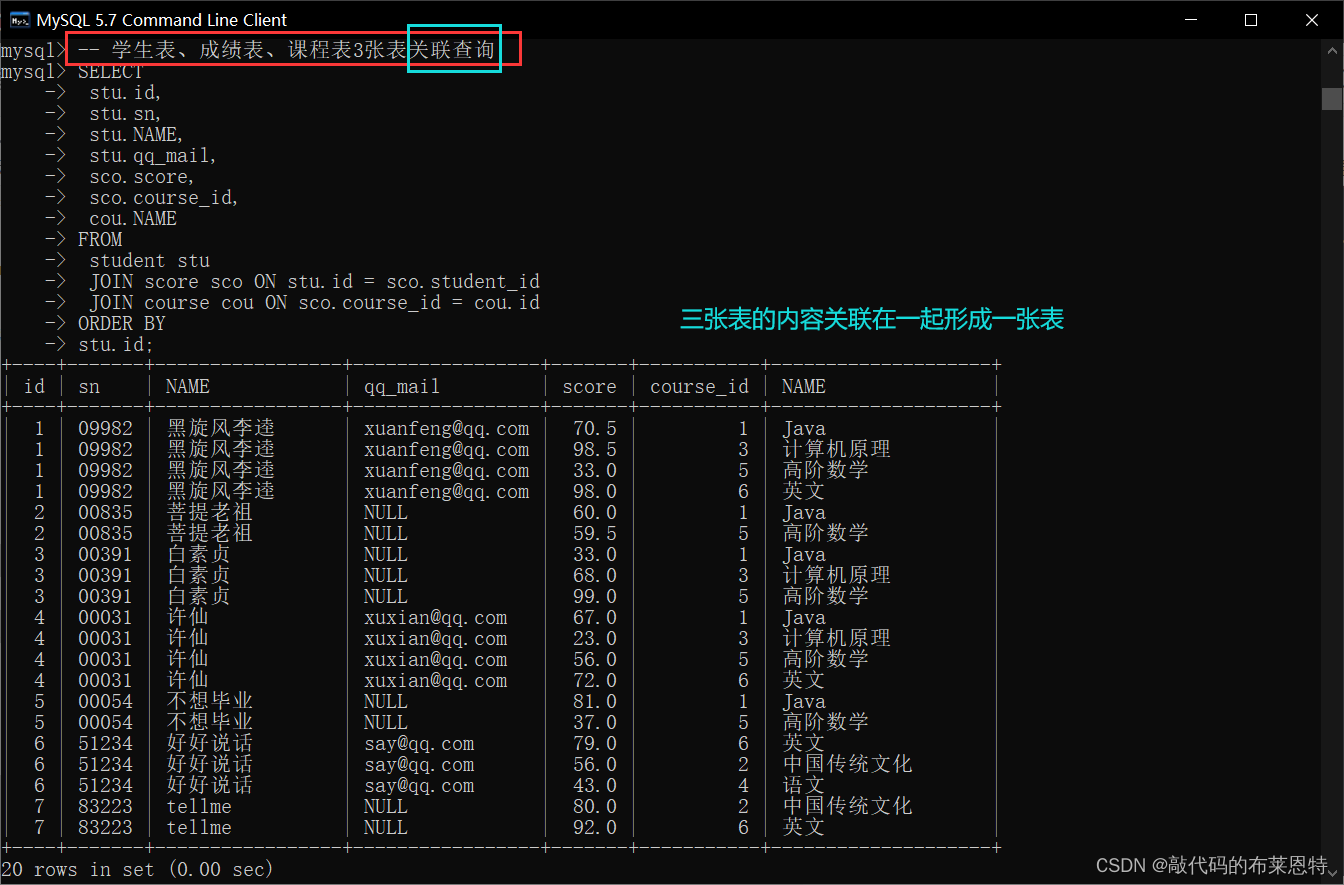Click the score value 98.0

pos(595,492)
